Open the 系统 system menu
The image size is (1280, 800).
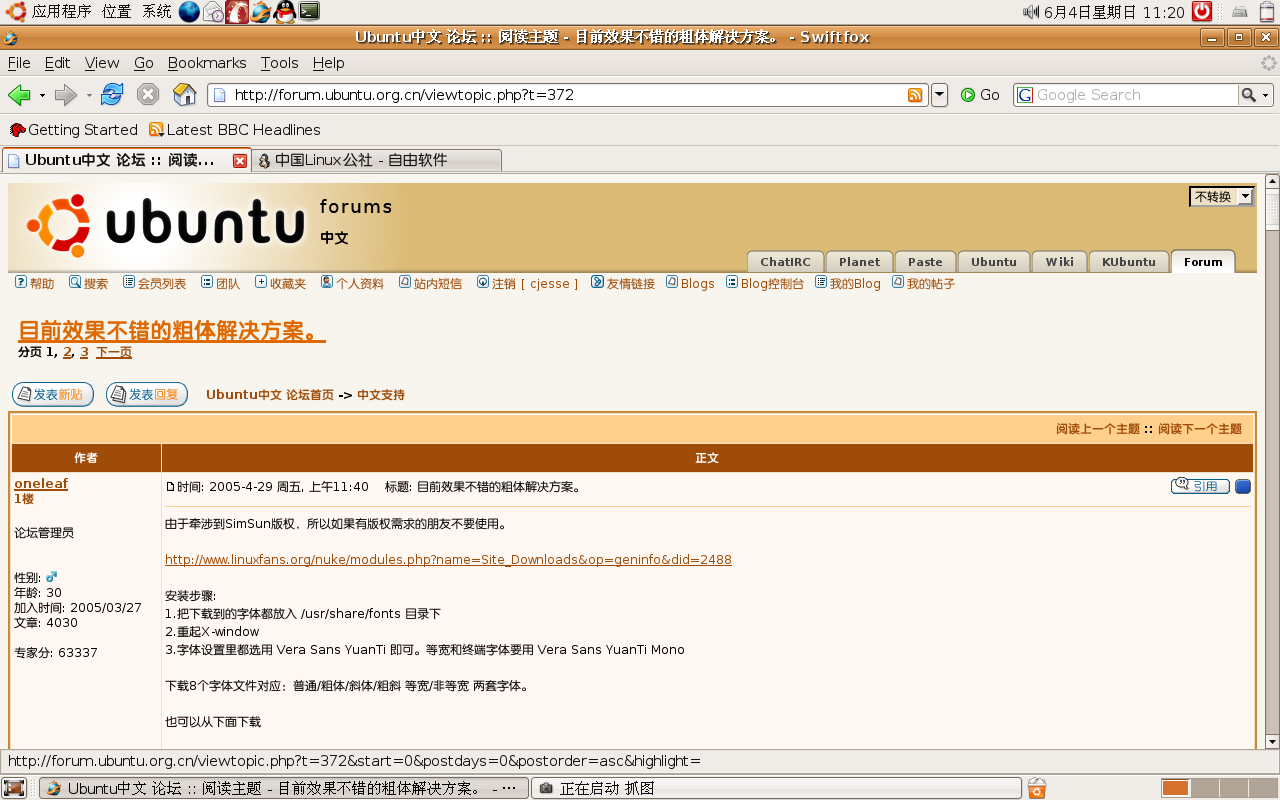[x=157, y=12]
